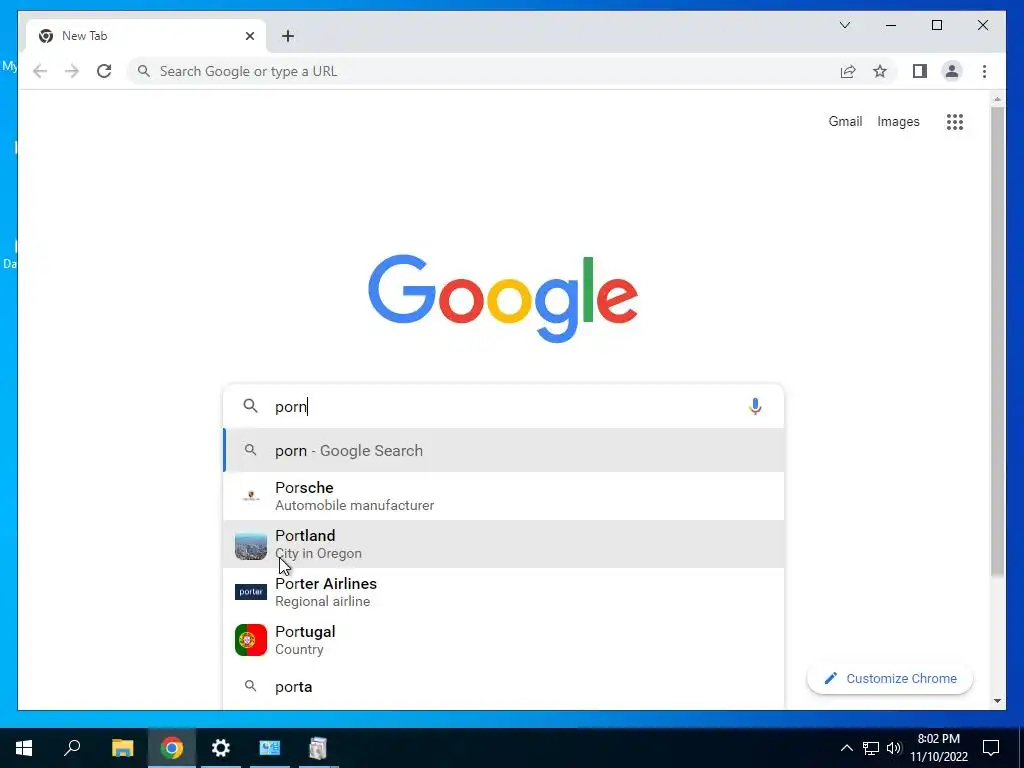
Task: Open the side panel icon
Action: [920, 71]
